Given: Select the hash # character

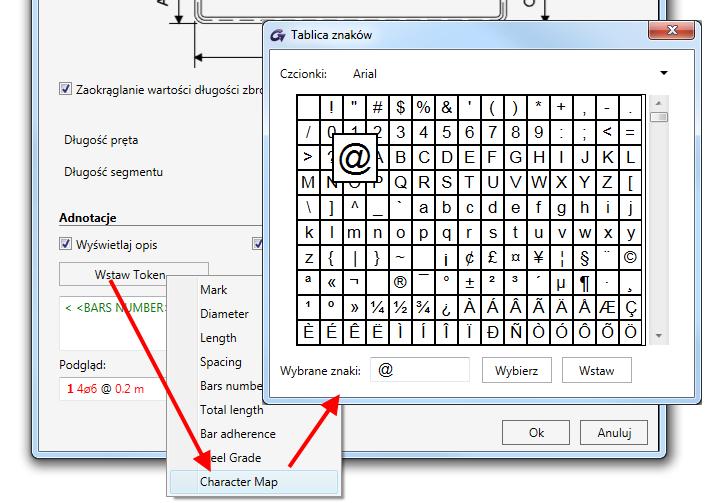Looking at the screenshot, I should [x=377, y=107].
